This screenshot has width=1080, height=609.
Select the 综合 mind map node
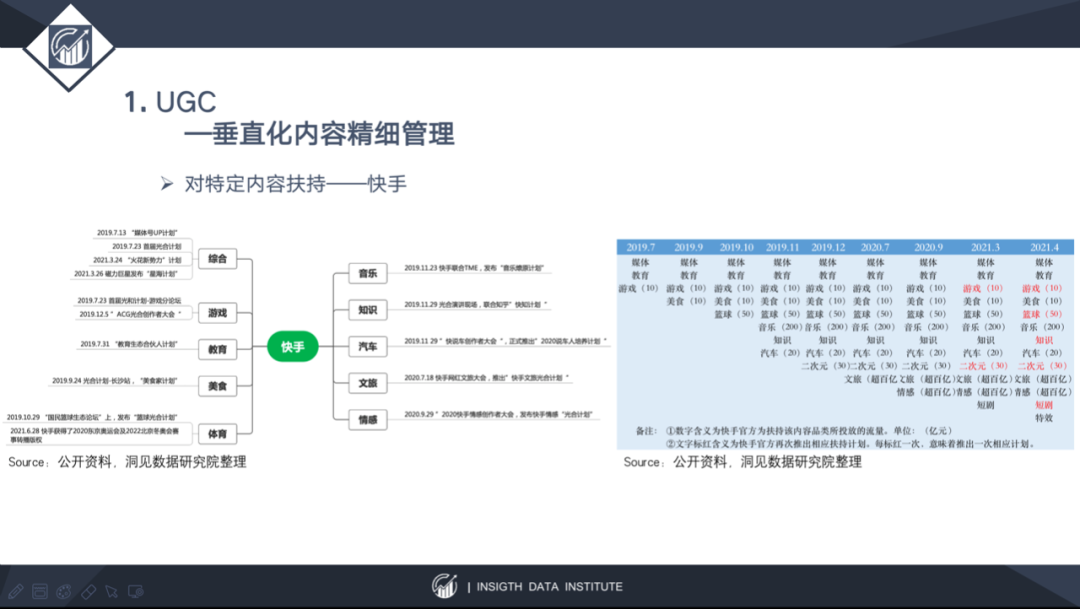(x=218, y=258)
